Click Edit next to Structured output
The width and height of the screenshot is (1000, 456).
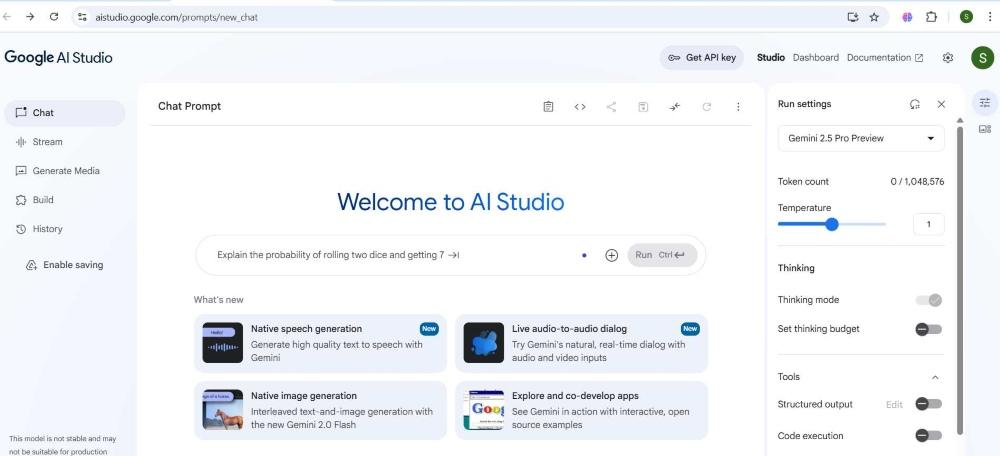tap(894, 404)
